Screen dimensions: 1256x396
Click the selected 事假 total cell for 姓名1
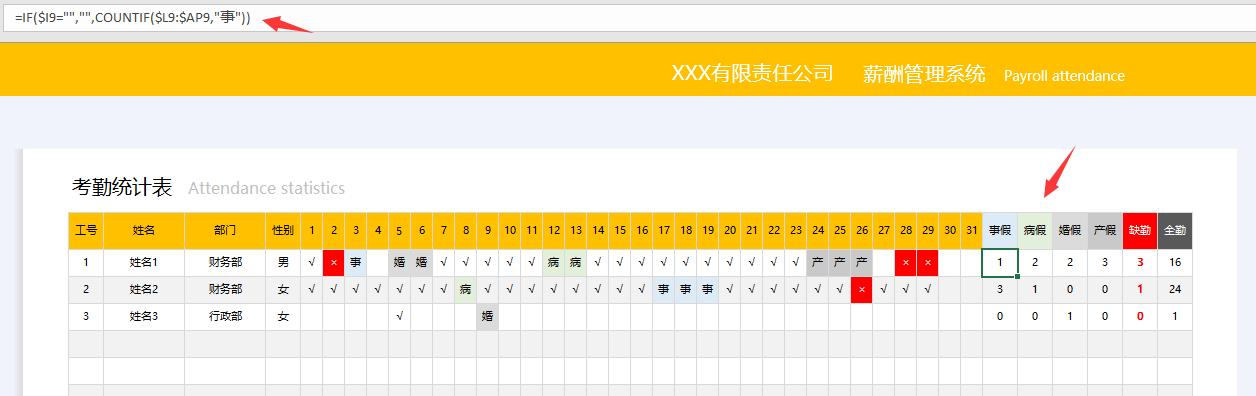tap(1000, 262)
